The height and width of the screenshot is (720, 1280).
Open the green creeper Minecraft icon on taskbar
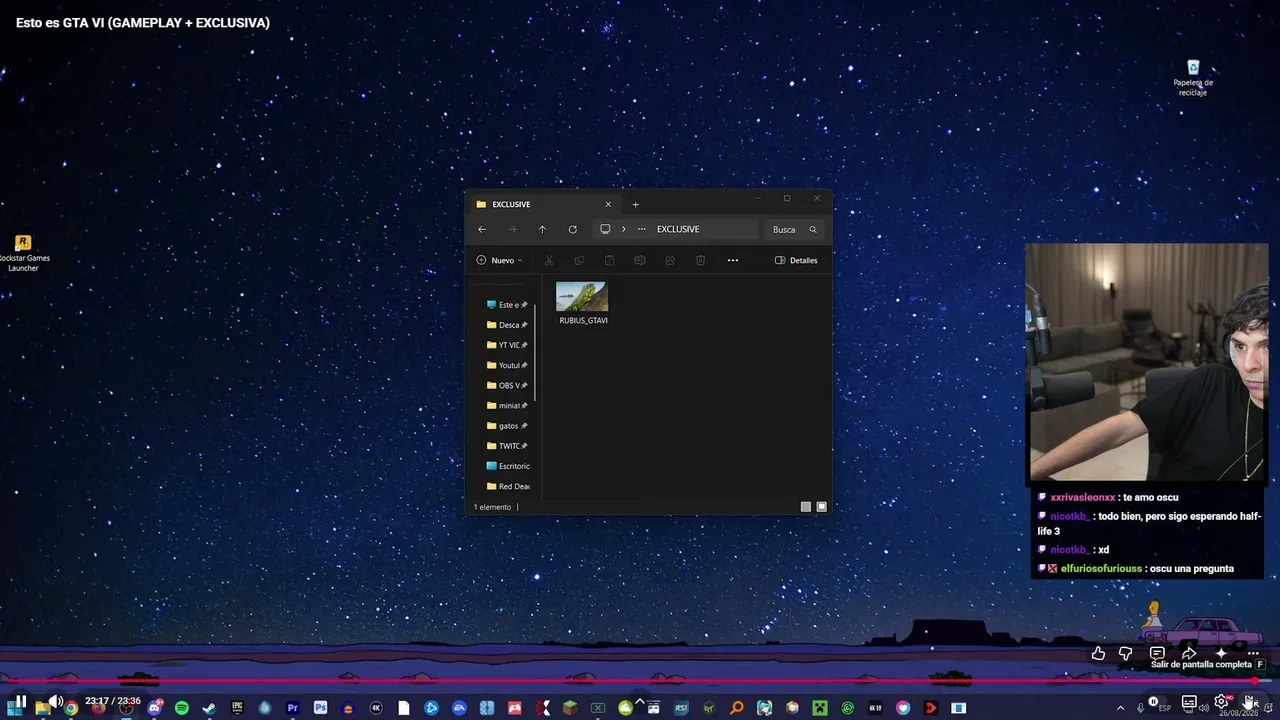click(820, 708)
